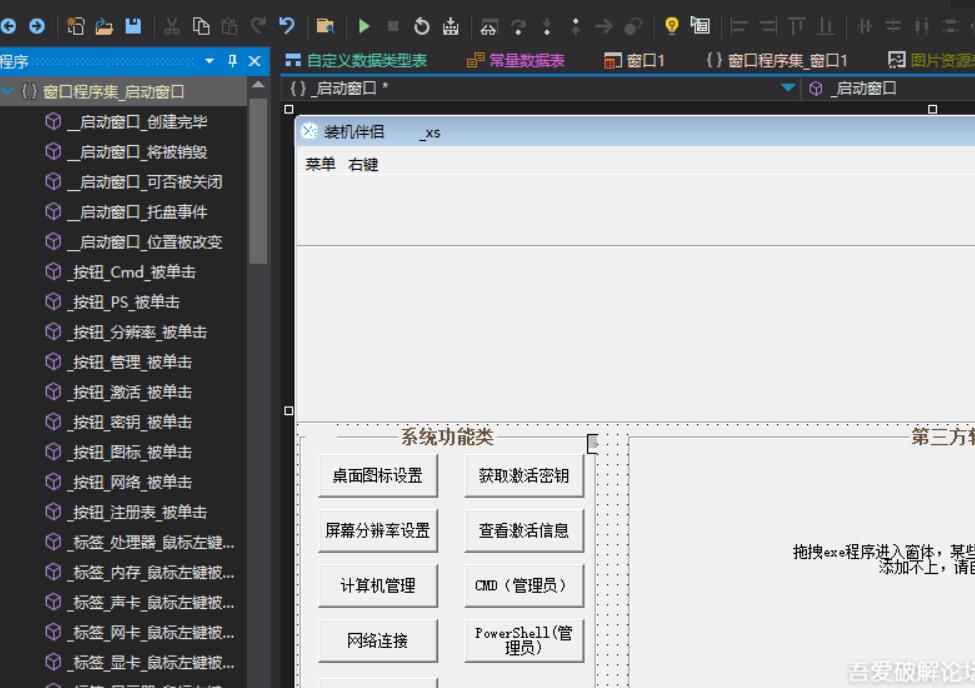Click the open folder toolbar icon
The width and height of the screenshot is (975, 688).
point(104,26)
